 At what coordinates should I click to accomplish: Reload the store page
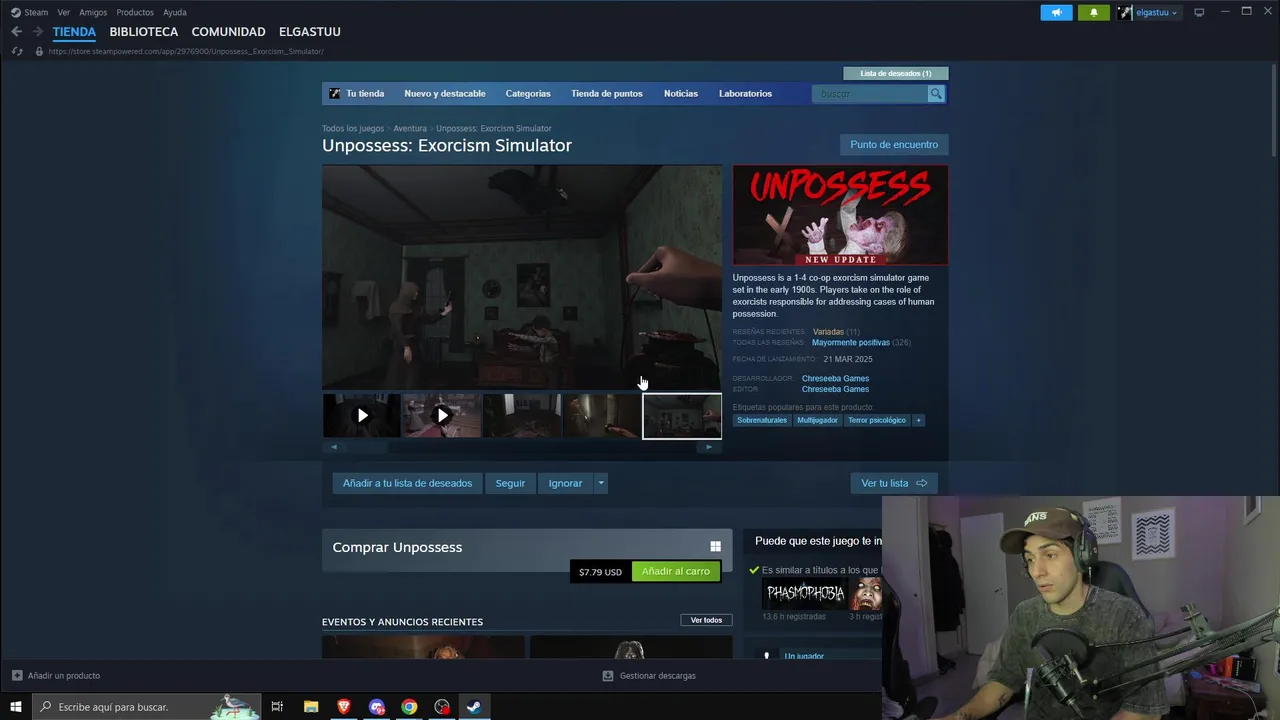(x=17, y=51)
